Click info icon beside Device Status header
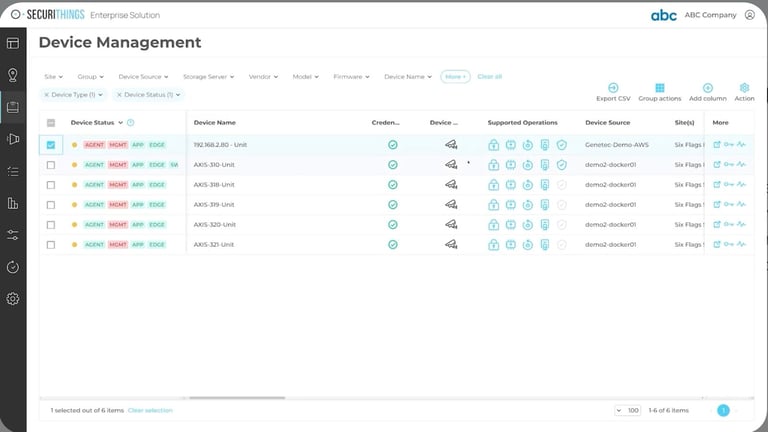This screenshot has width=768, height=432. (130, 122)
